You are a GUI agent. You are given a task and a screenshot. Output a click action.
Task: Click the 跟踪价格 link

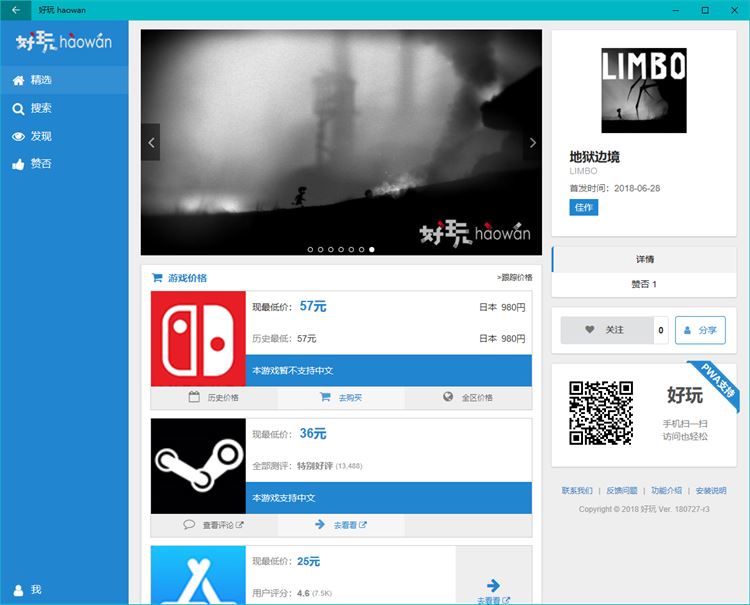pyautogui.click(x=515, y=277)
